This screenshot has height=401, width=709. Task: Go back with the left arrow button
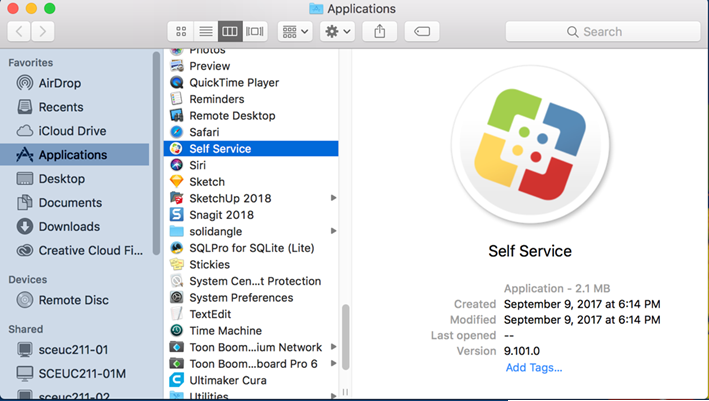pyautogui.click(x=19, y=31)
